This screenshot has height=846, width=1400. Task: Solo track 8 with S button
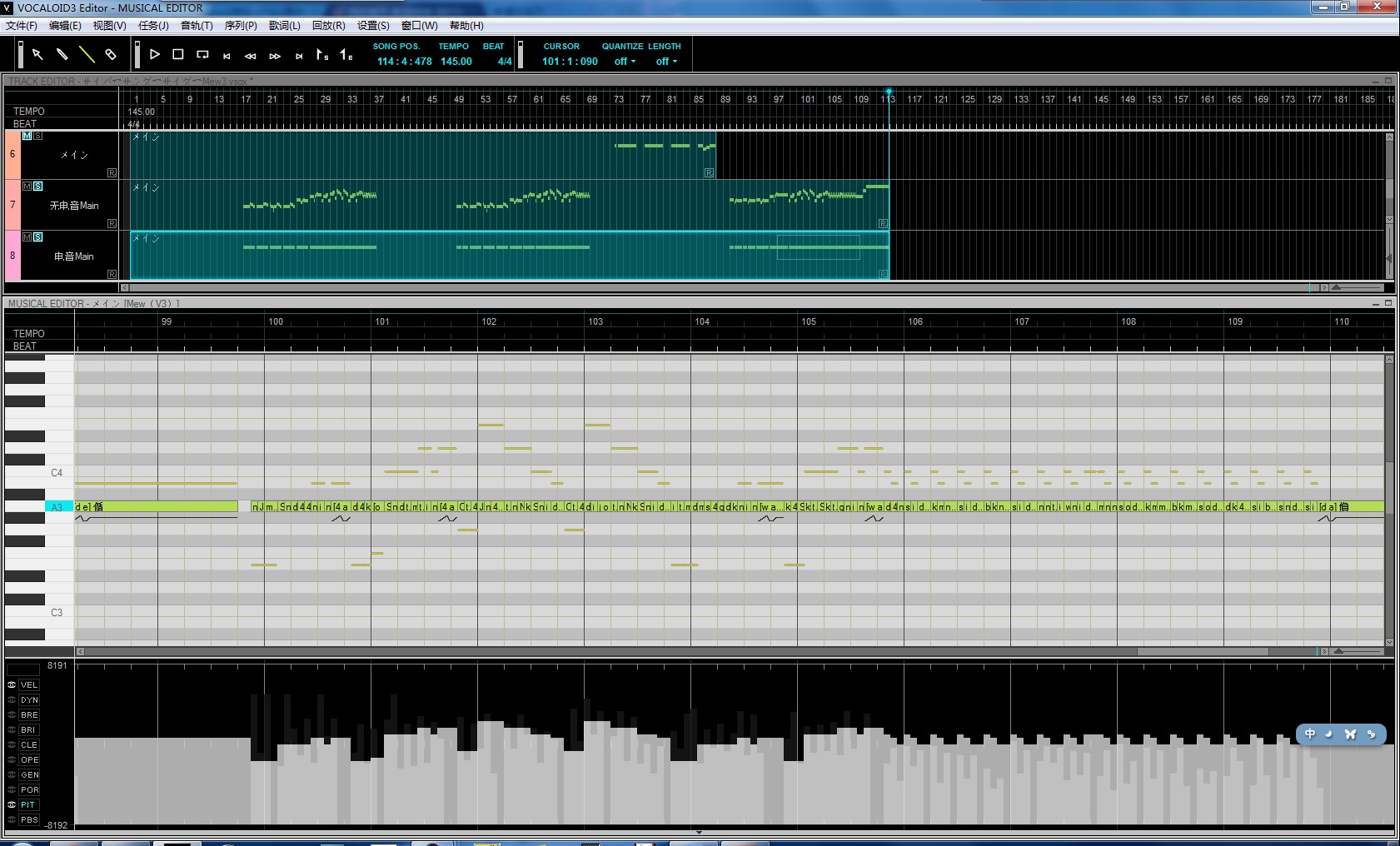pos(37,237)
